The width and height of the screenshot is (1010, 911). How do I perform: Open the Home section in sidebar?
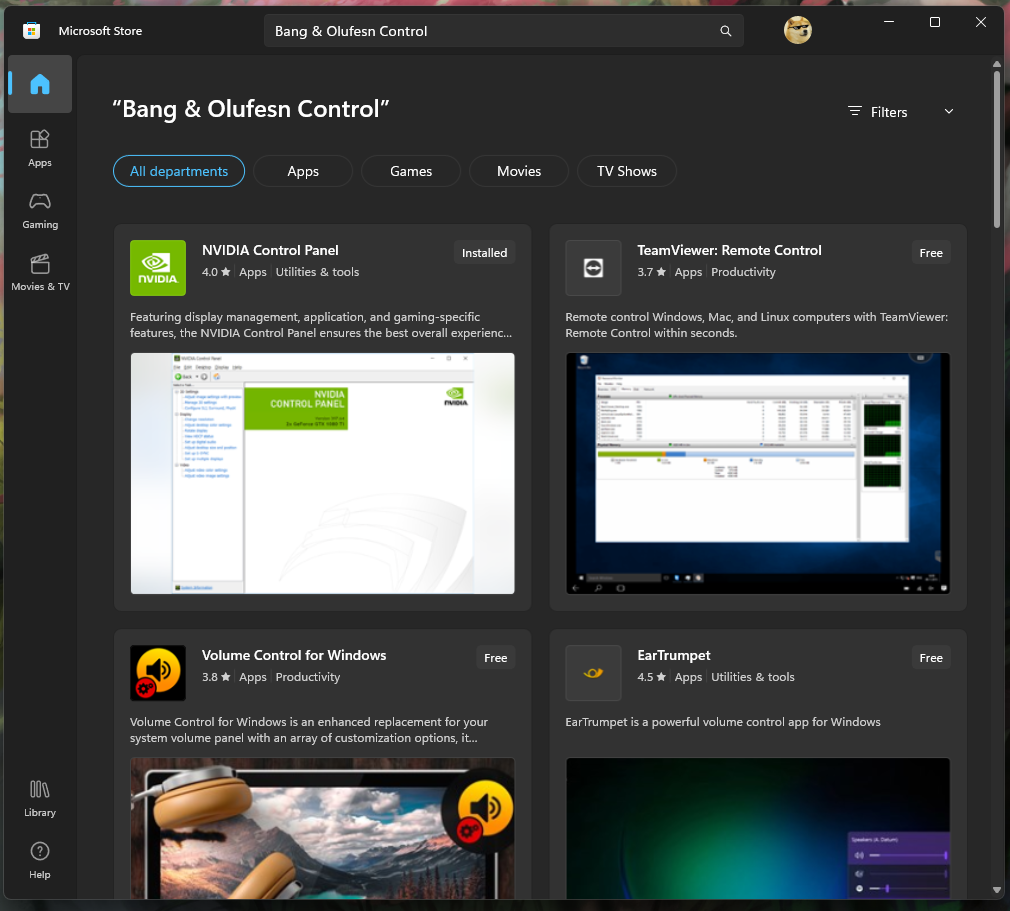[x=40, y=84]
